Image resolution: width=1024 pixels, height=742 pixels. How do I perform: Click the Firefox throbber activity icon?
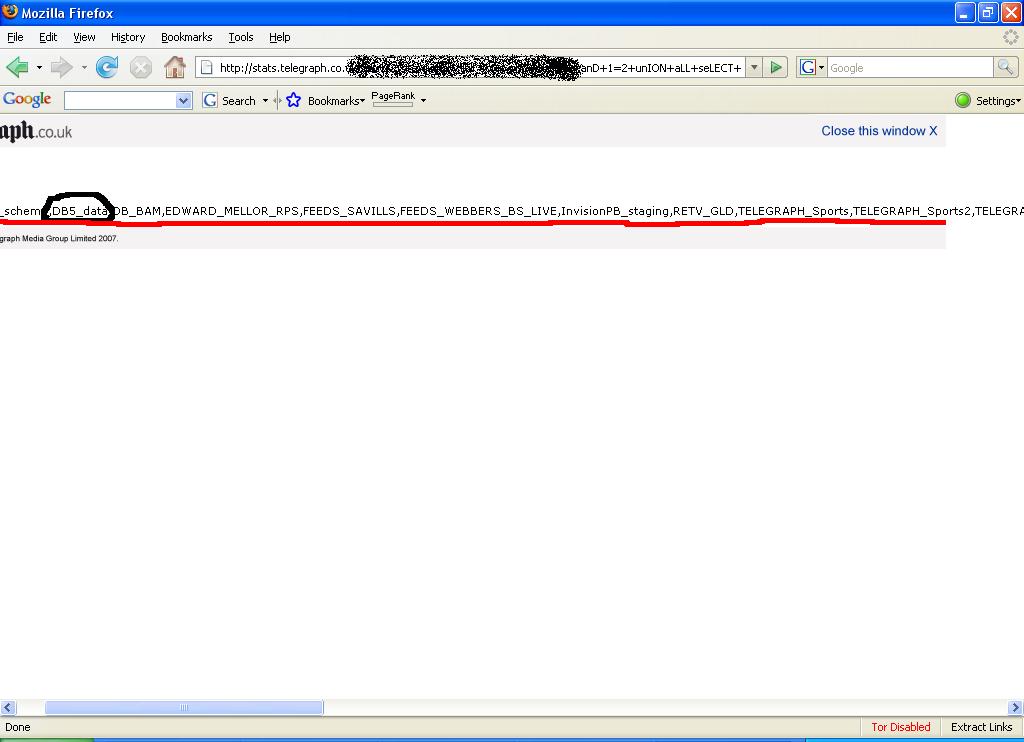(1010, 37)
